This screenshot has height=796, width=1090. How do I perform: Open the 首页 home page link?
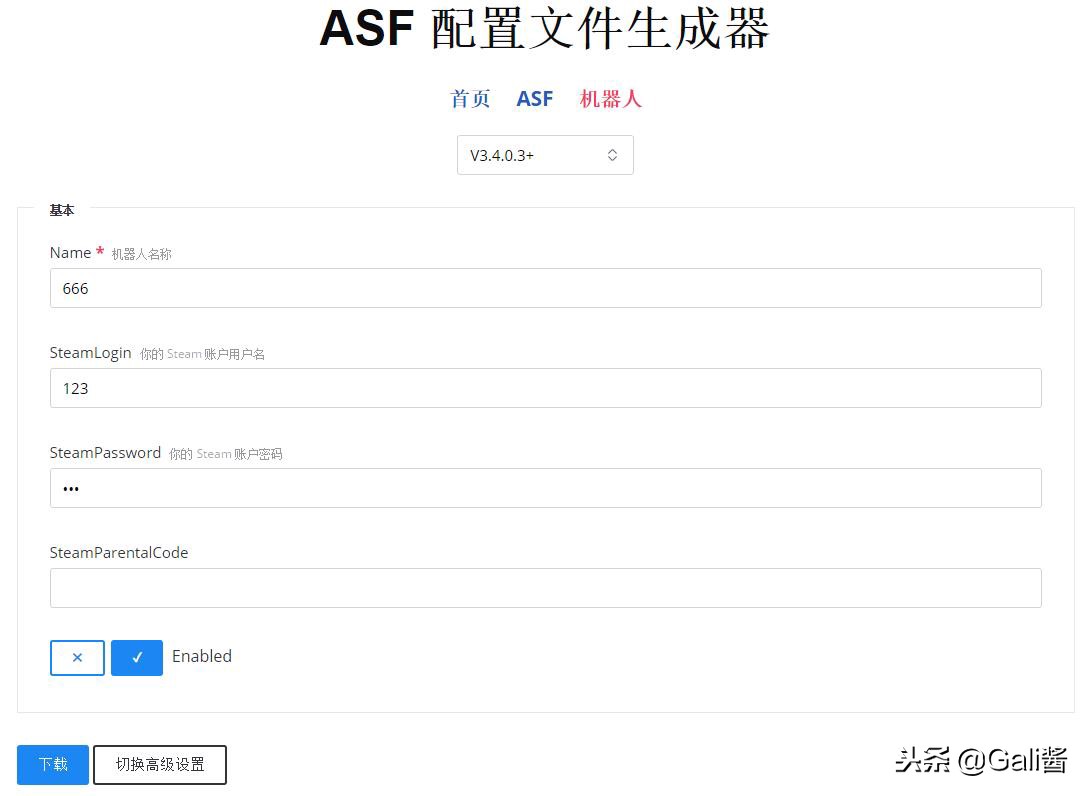[x=470, y=98]
